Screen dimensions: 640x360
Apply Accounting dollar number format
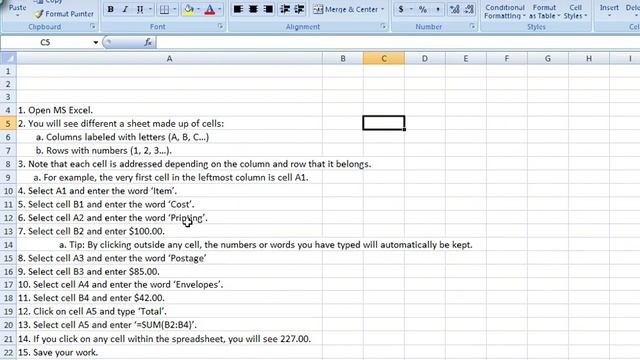tap(401, 9)
